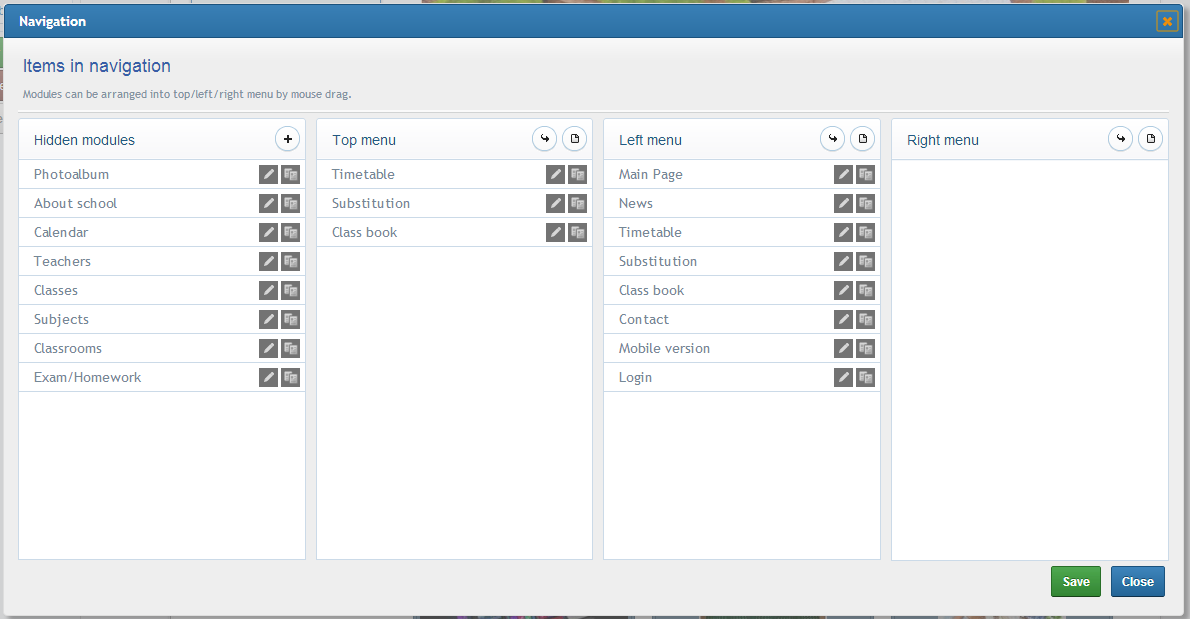Select the Classrooms hidden module

click(68, 348)
